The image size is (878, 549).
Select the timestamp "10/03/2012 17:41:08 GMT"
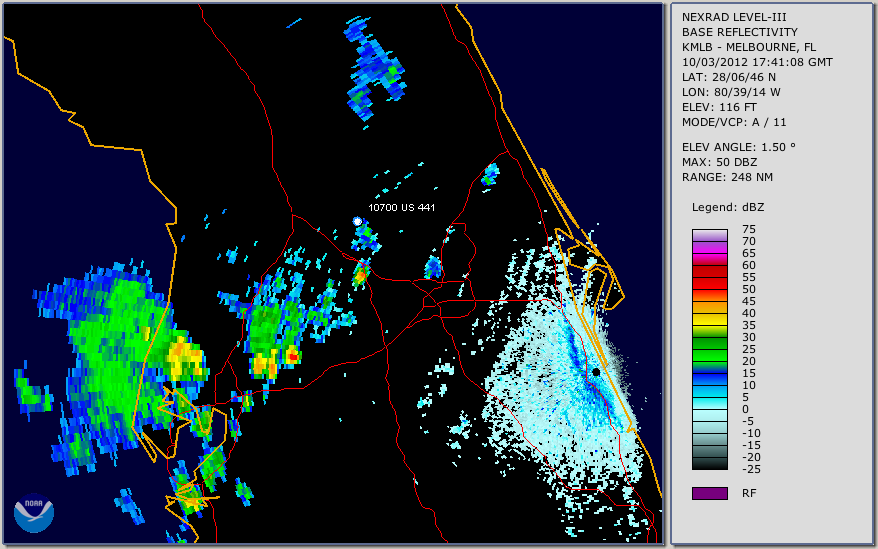(x=757, y=62)
